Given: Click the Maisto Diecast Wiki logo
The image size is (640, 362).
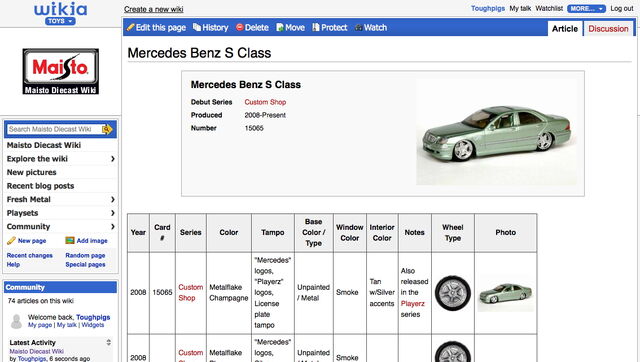Looking at the screenshot, I should [60, 71].
